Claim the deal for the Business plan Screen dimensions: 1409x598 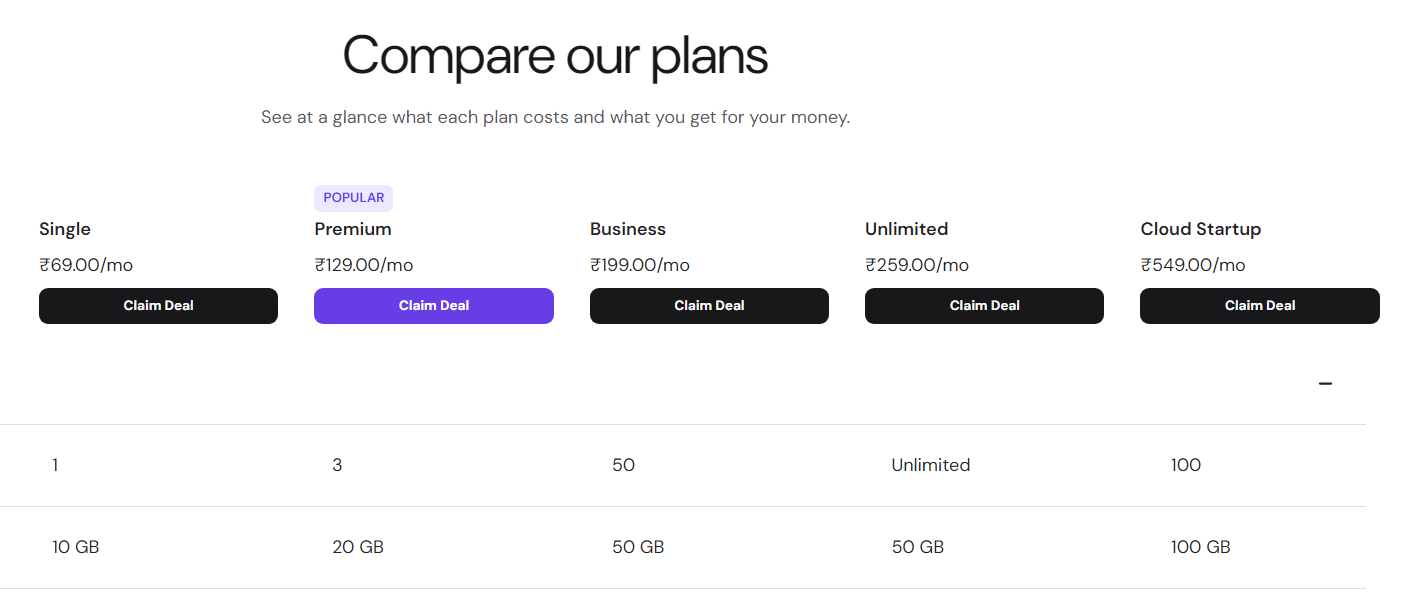pos(709,305)
